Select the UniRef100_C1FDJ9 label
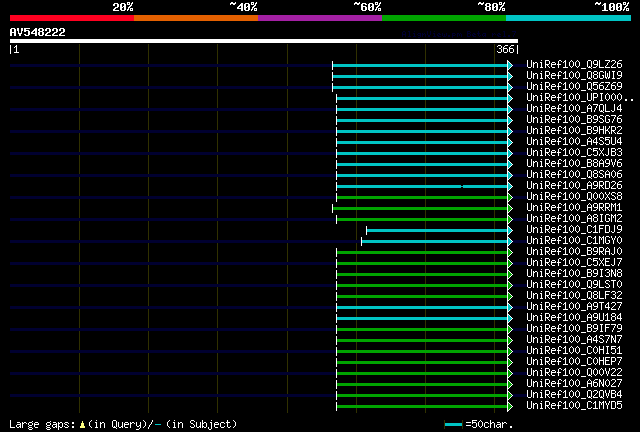The image size is (640, 432). coord(574,229)
